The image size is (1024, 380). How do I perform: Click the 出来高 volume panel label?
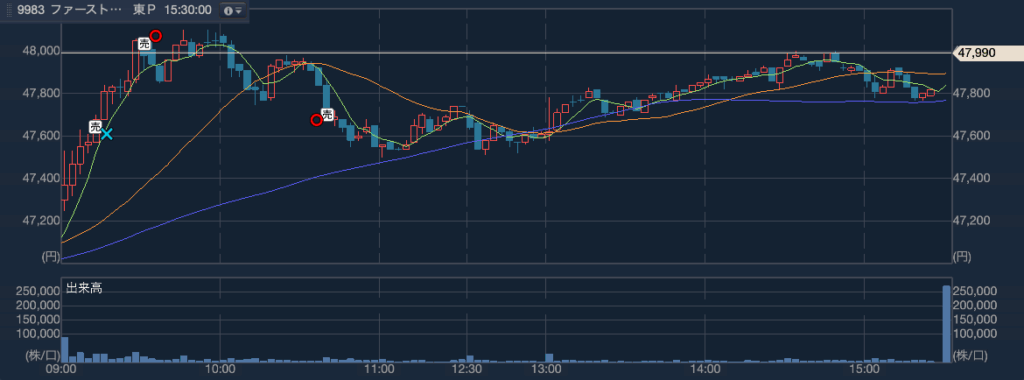click(x=83, y=288)
